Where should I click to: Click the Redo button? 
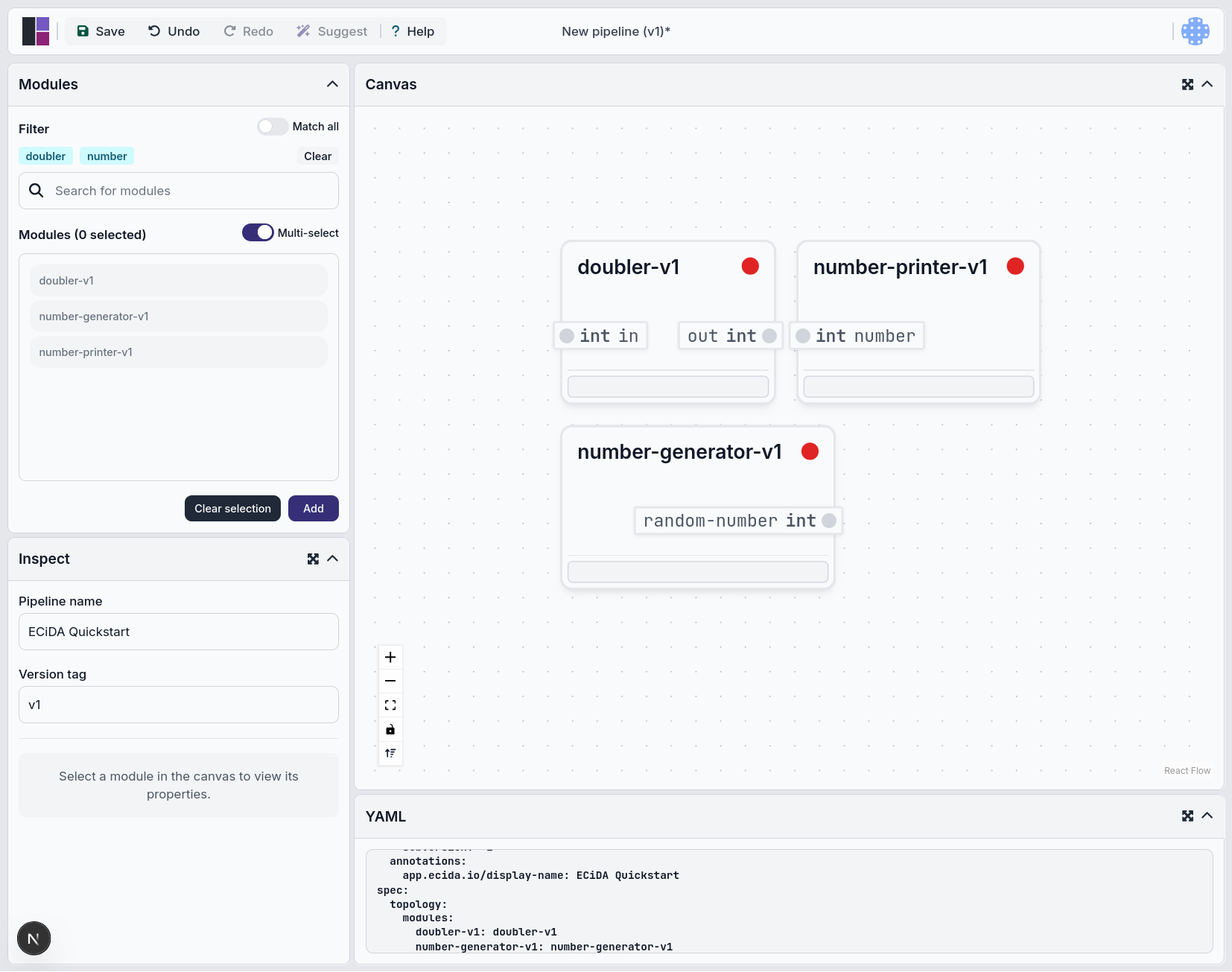(x=249, y=31)
